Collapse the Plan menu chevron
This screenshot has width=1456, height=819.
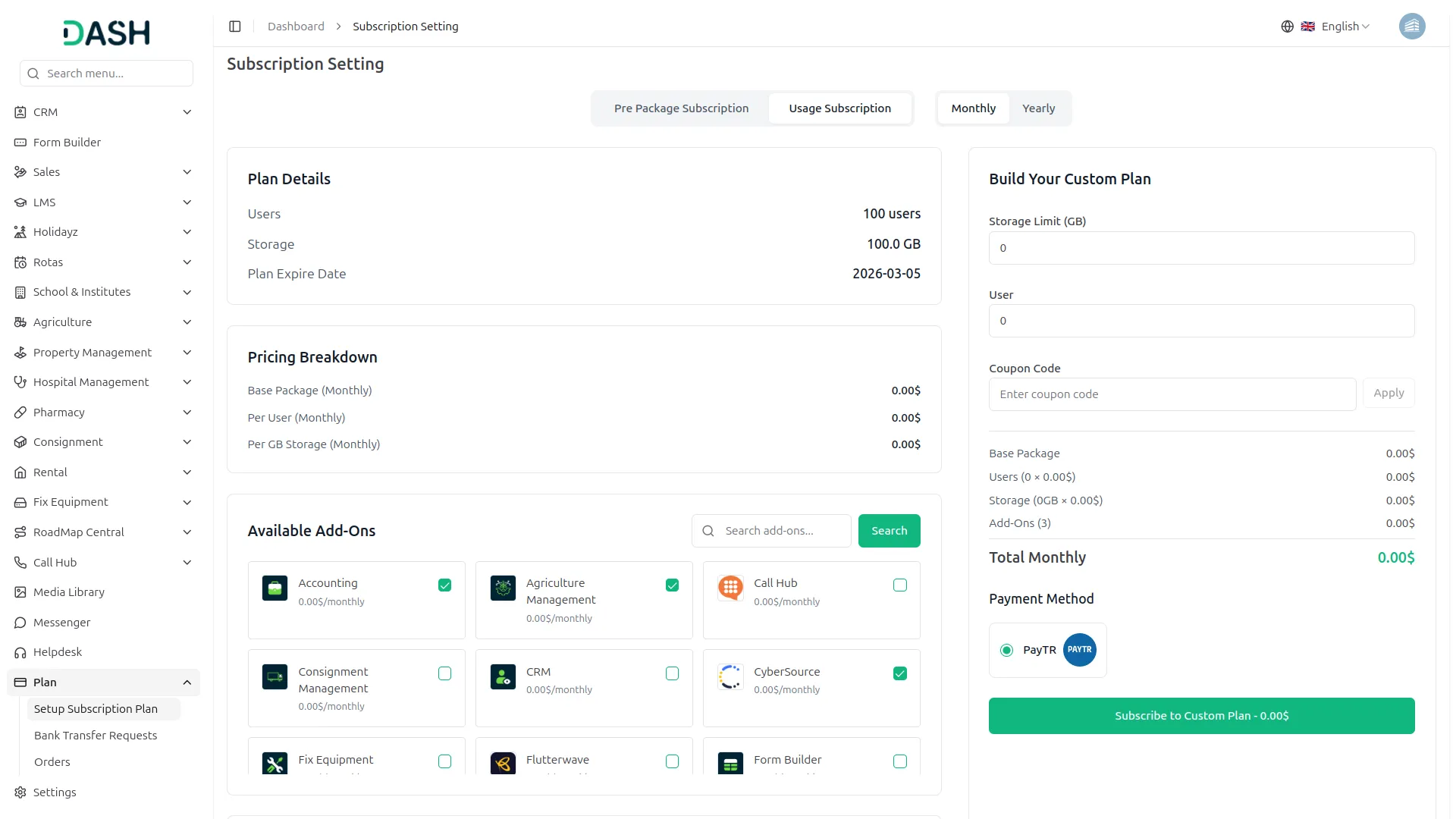click(187, 682)
